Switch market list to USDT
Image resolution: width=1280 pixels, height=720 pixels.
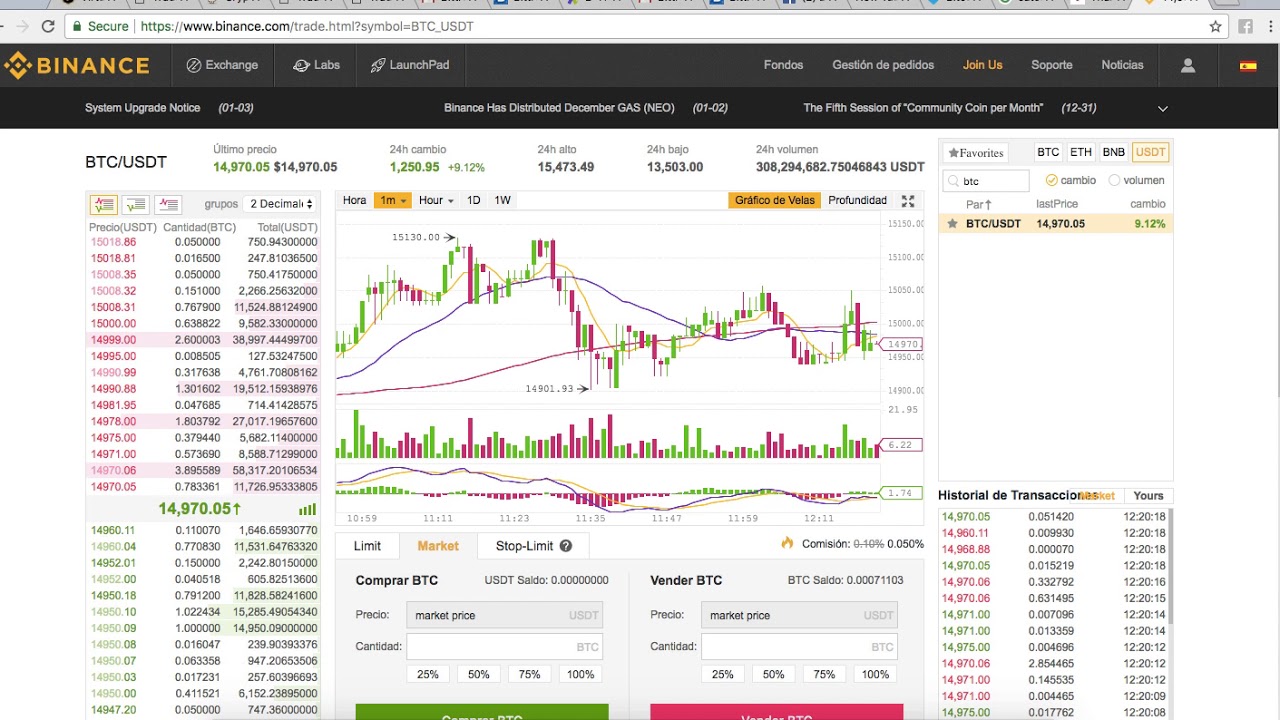click(1150, 152)
